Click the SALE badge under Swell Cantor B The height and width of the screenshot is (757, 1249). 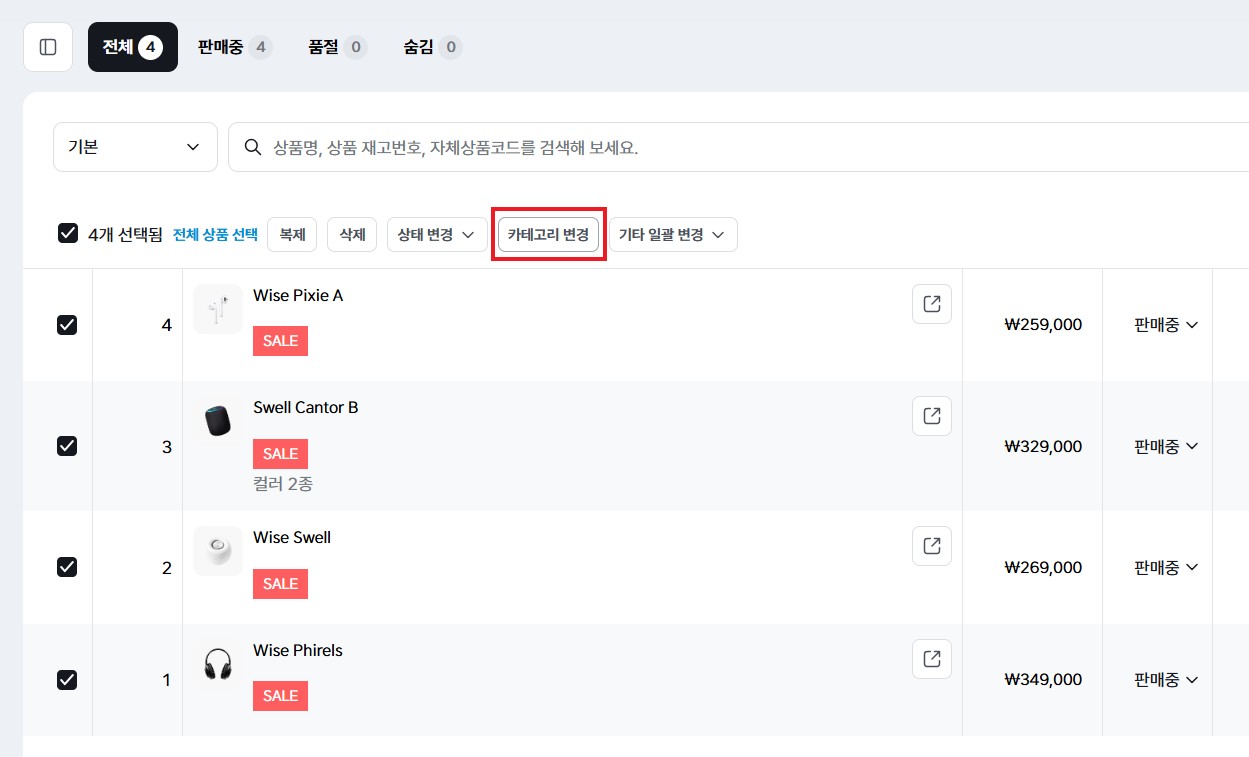click(x=280, y=453)
